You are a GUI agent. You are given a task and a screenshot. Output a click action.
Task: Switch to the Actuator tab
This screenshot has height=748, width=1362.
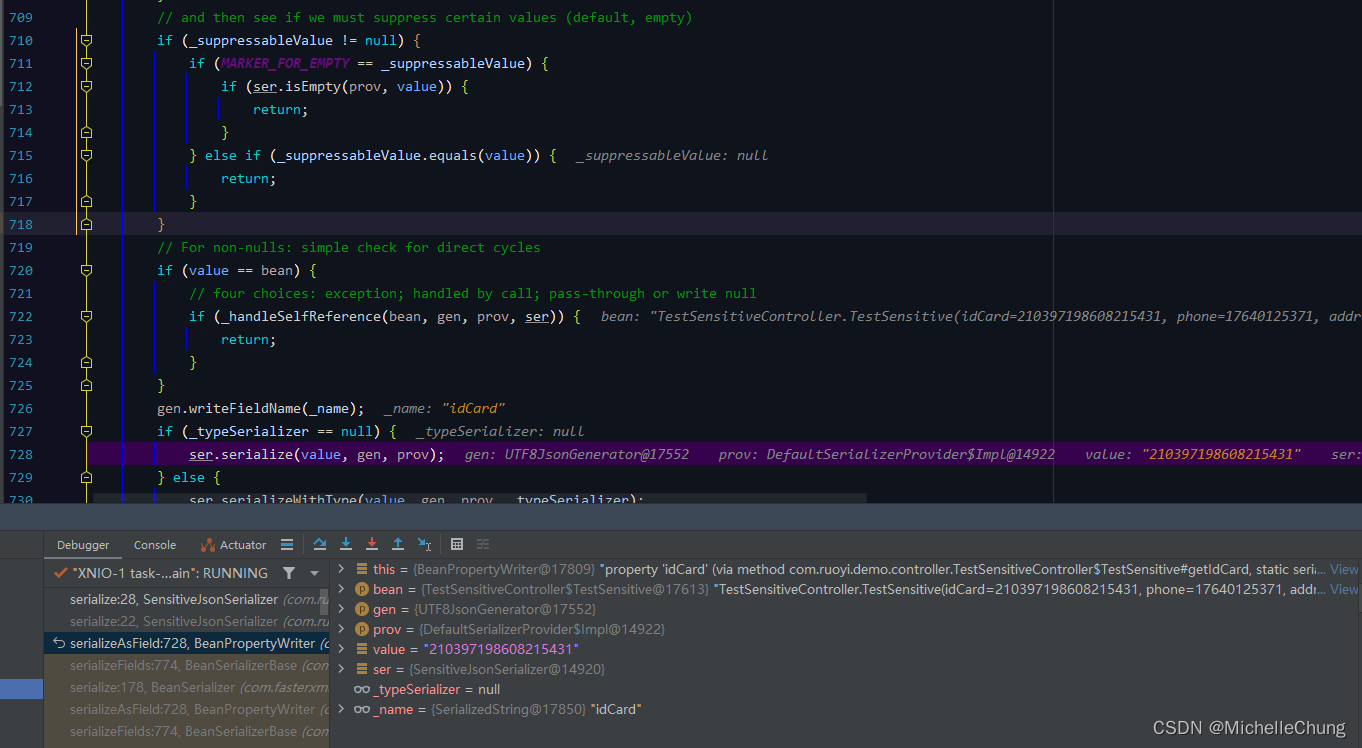click(x=233, y=545)
